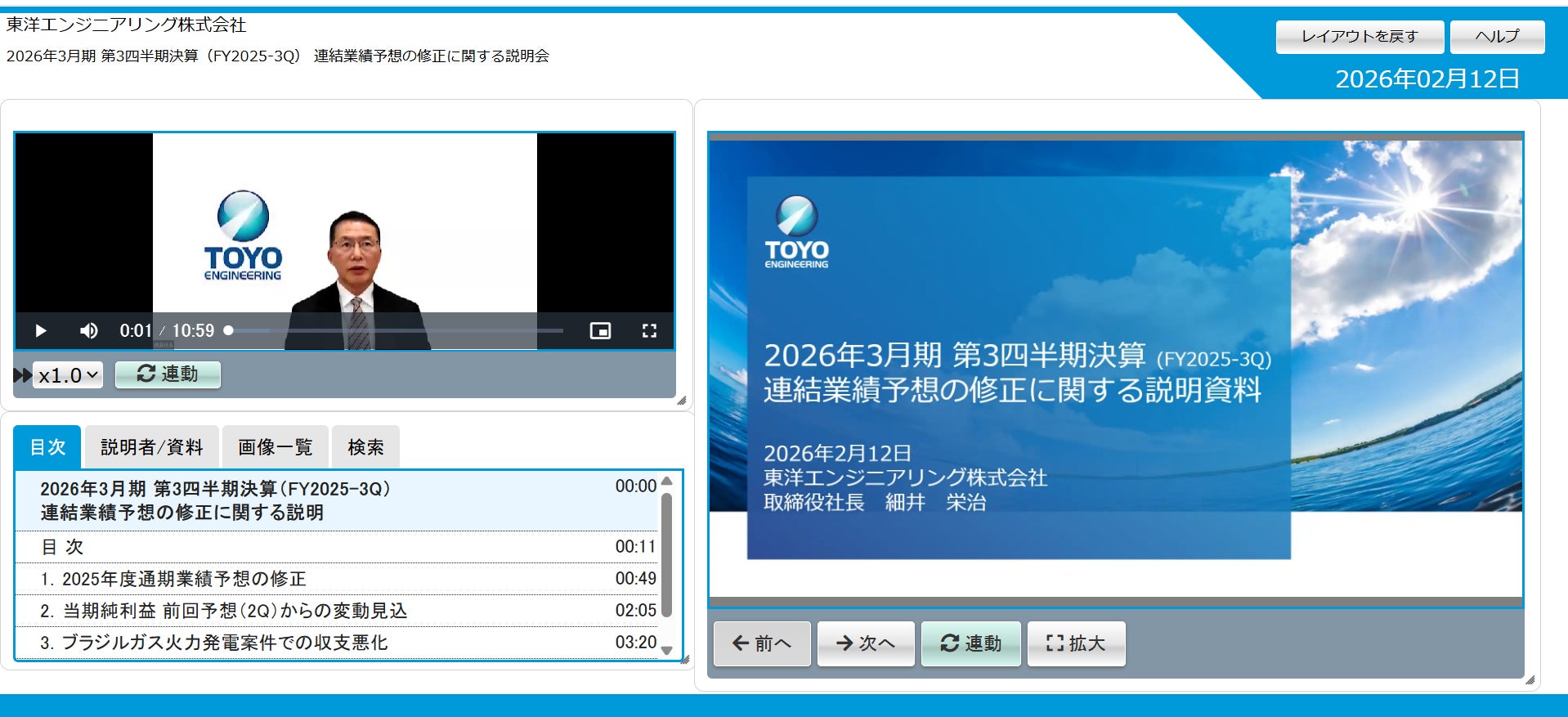Select the 検索 tab
This screenshot has width=1568, height=717.
(x=365, y=447)
